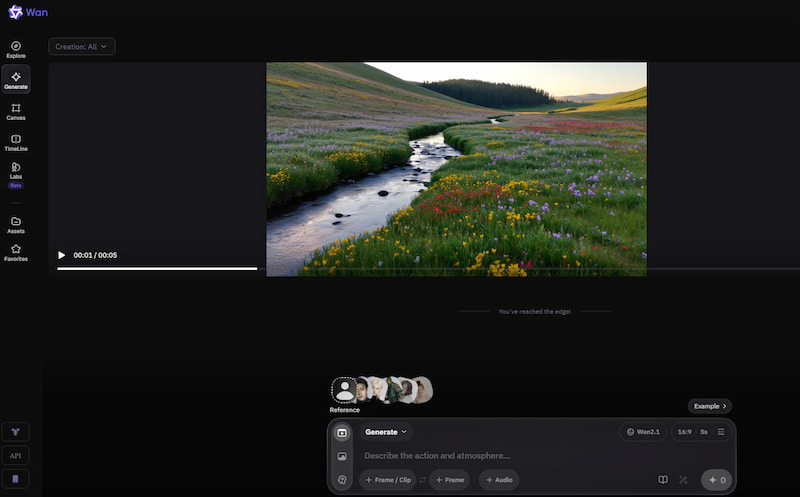This screenshot has width=800, height=497.
Task: Switch to image generation mode icon
Action: [x=342, y=456]
